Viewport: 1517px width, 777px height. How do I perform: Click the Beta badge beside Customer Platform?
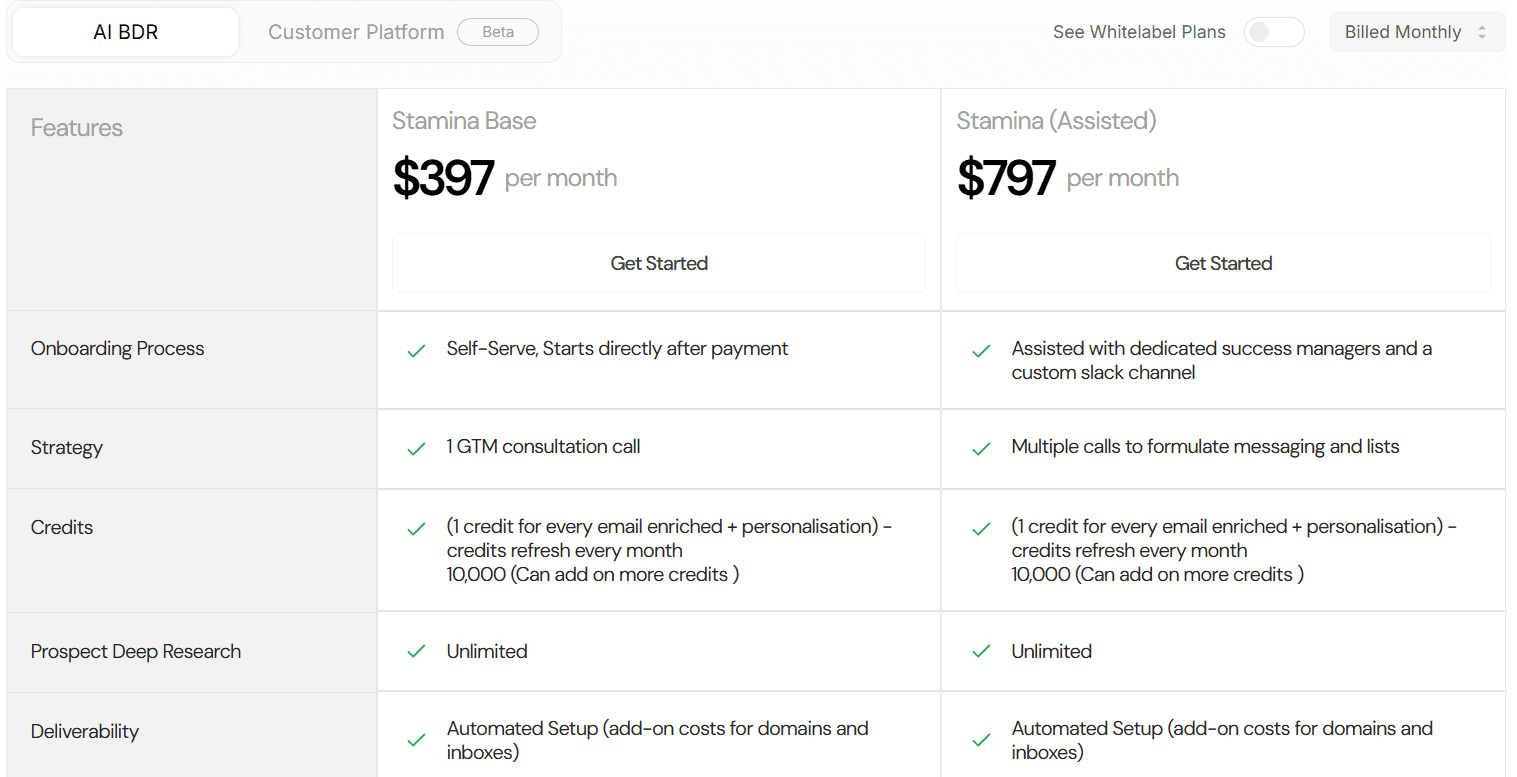point(498,32)
